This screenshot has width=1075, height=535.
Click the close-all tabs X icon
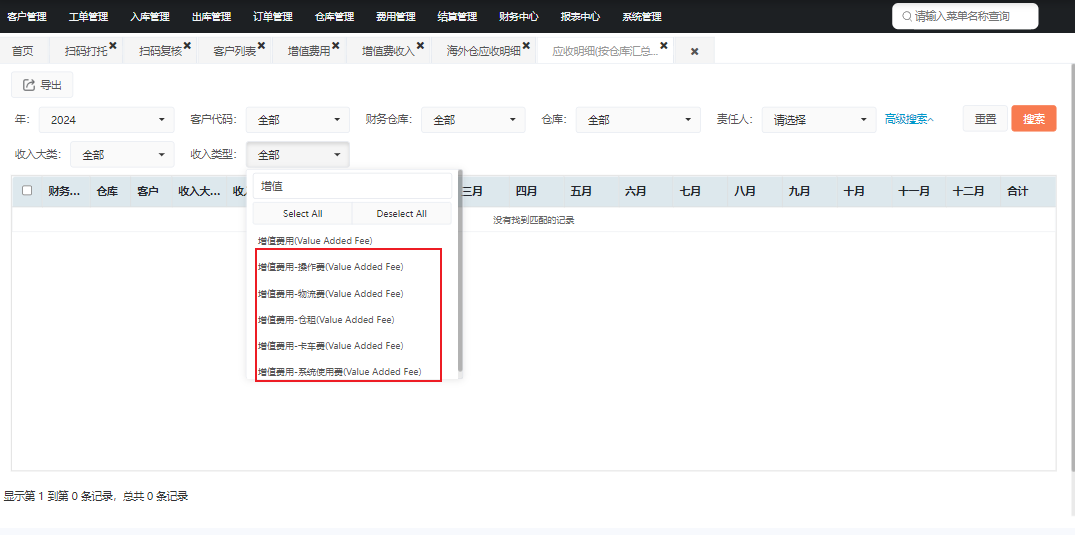[694, 51]
